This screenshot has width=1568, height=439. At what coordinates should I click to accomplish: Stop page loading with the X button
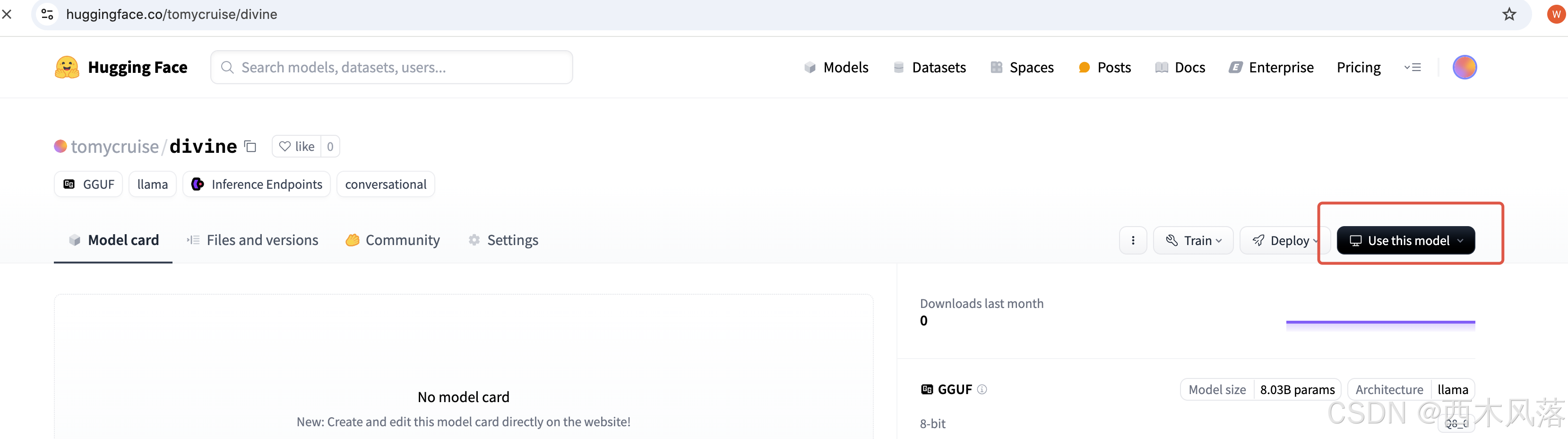[x=7, y=14]
